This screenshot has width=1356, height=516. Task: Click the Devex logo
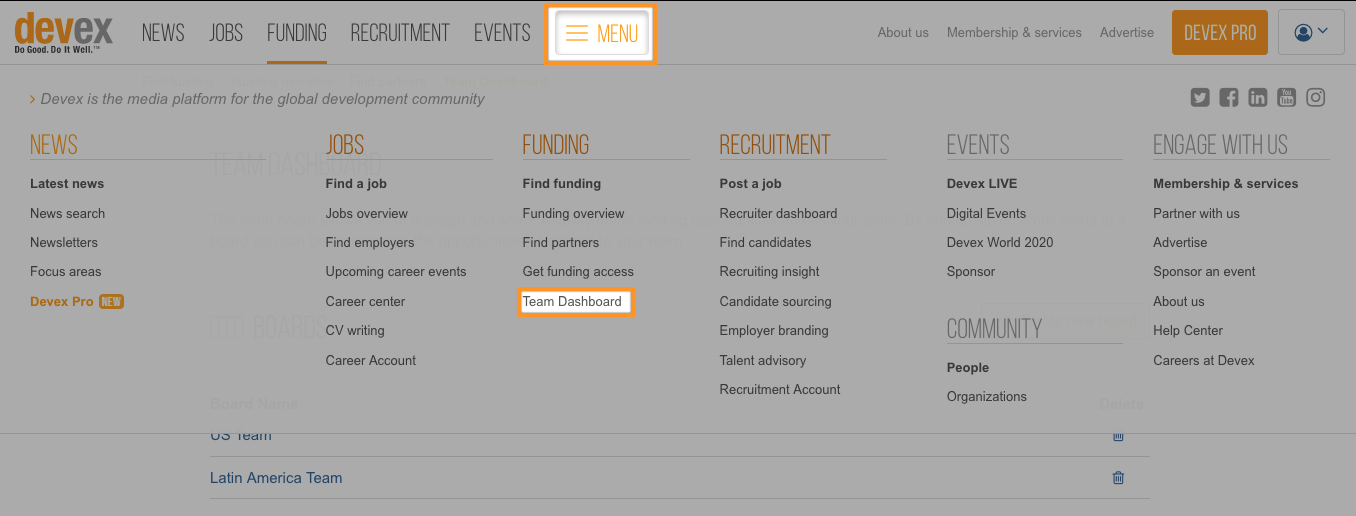(64, 32)
